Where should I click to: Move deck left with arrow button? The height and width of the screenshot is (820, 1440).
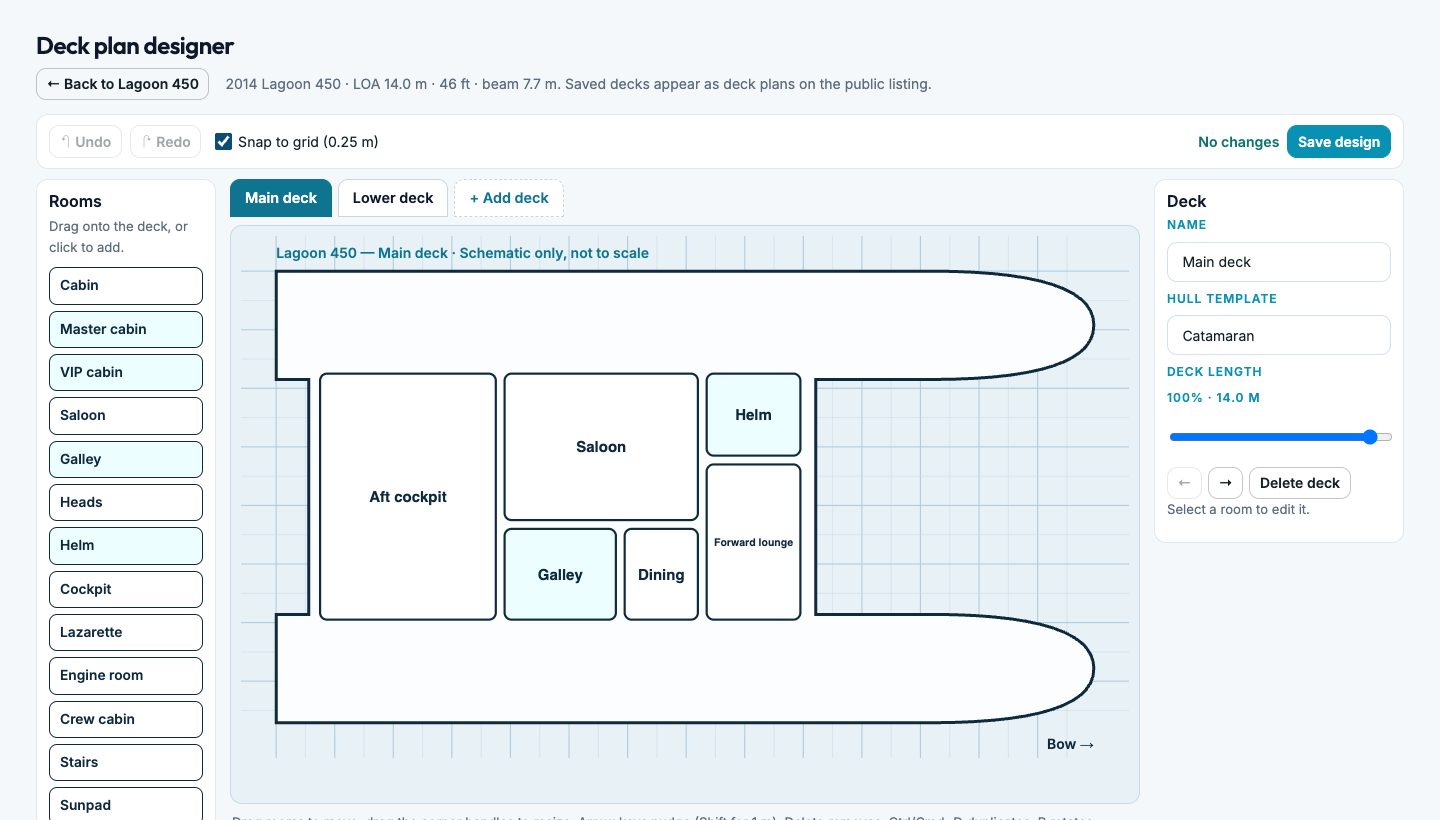pos(1184,483)
